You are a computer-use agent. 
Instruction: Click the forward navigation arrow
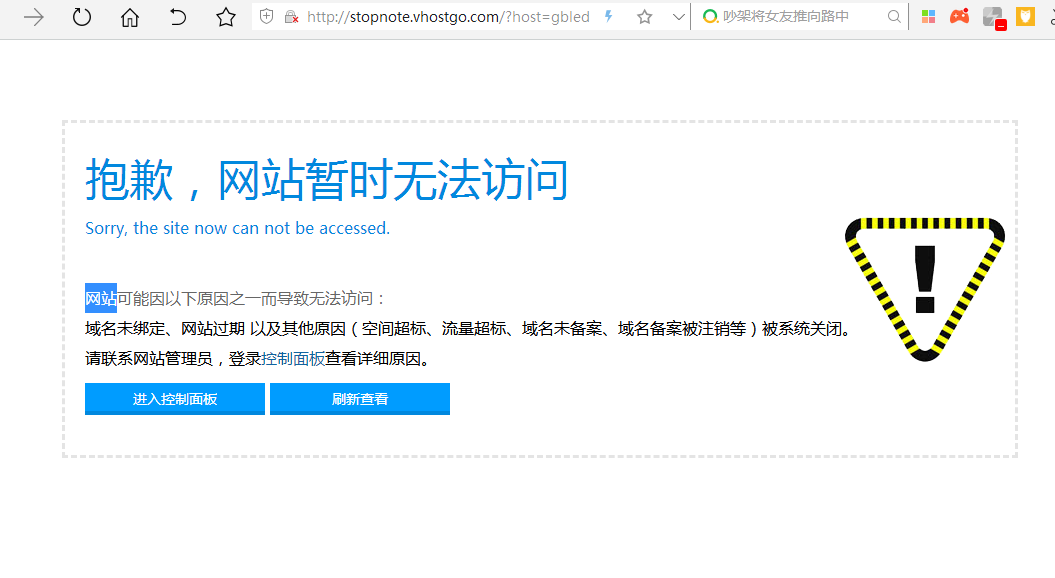[x=34, y=17]
